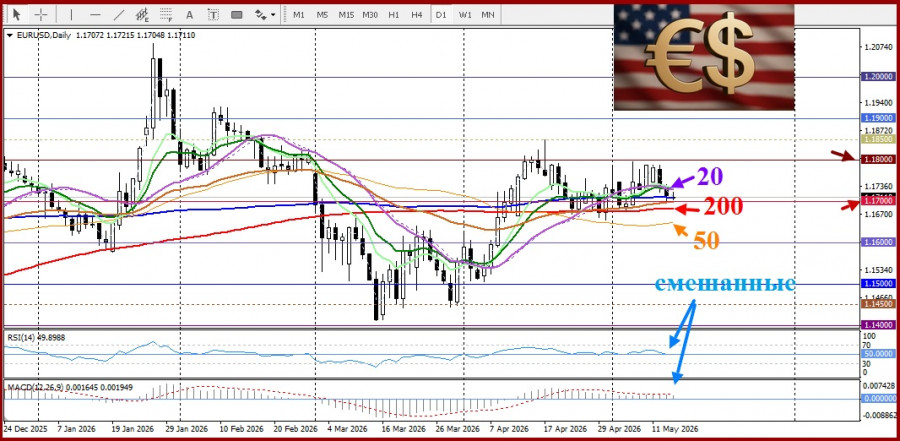The height and width of the screenshot is (441, 900).
Task: Click the 1.15340 price axis value
Action: [879, 269]
